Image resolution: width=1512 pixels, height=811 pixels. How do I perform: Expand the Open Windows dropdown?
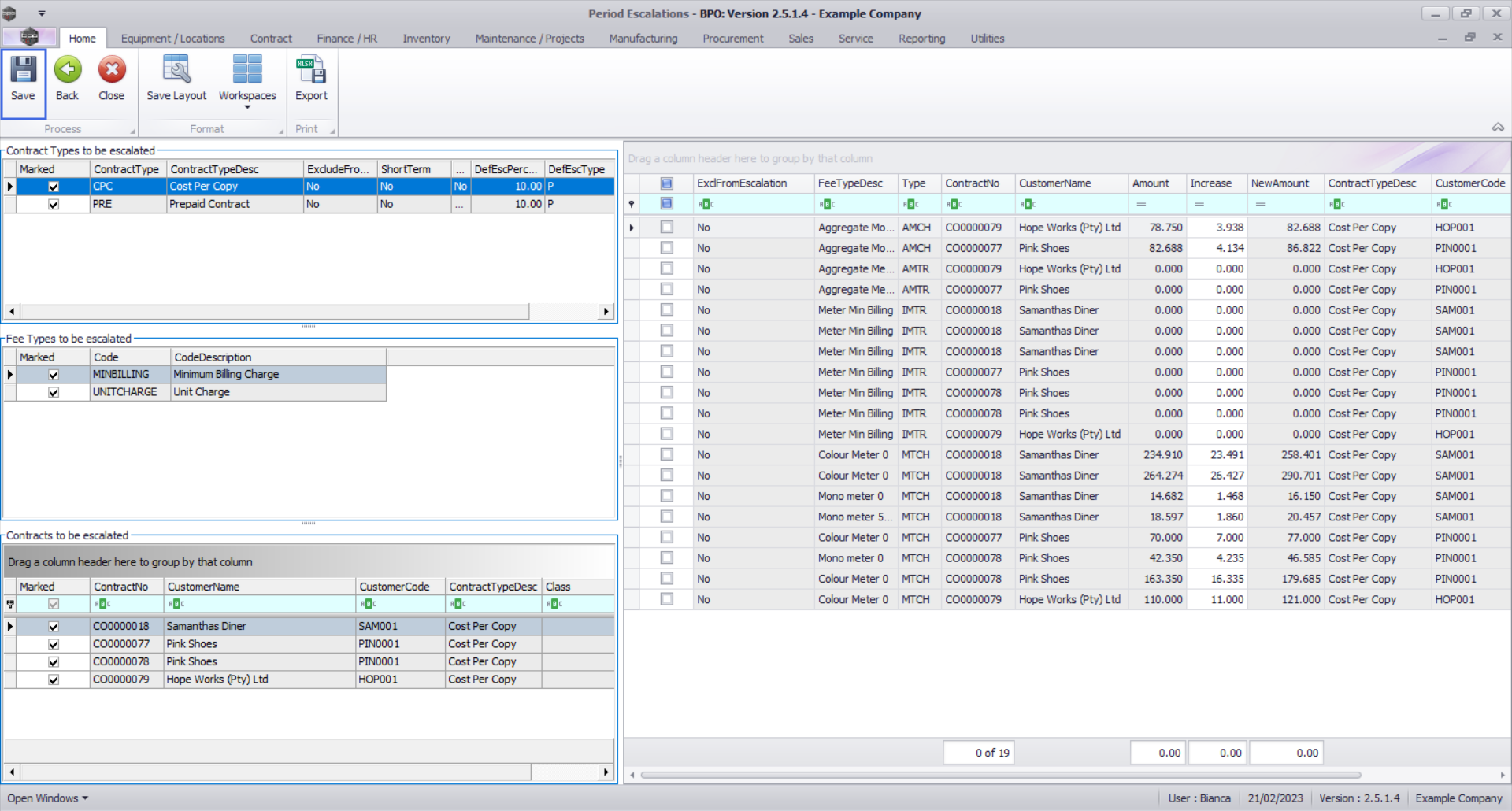pyautogui.click(x=47, y=798)
